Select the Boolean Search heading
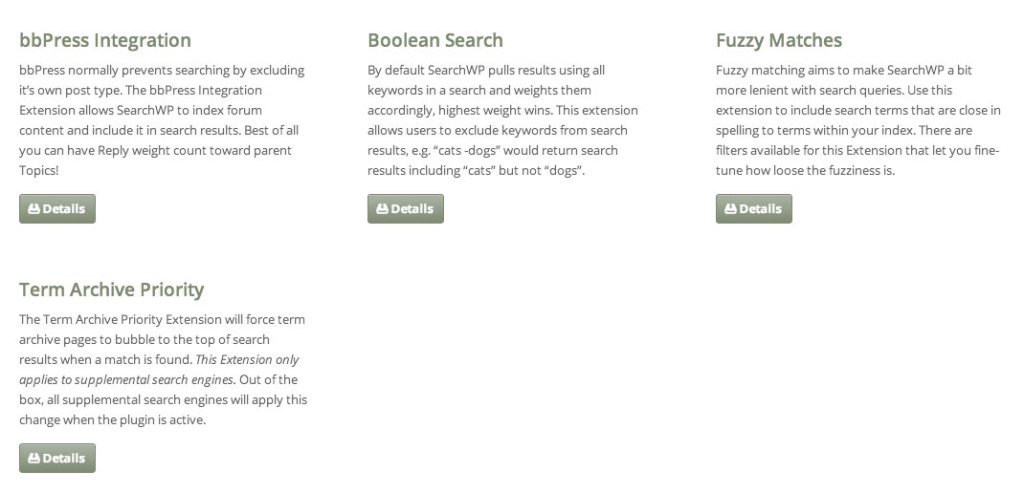The height and width of the screenshot is (493, 1024). 436,40
